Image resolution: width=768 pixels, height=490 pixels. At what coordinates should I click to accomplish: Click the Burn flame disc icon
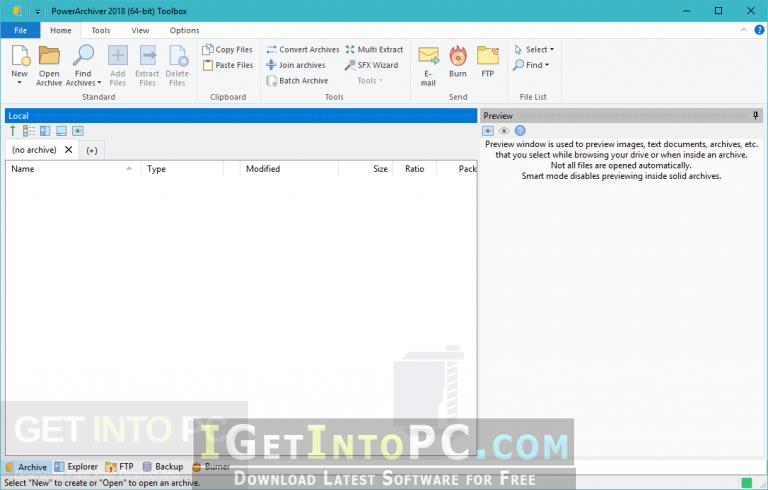458,56
